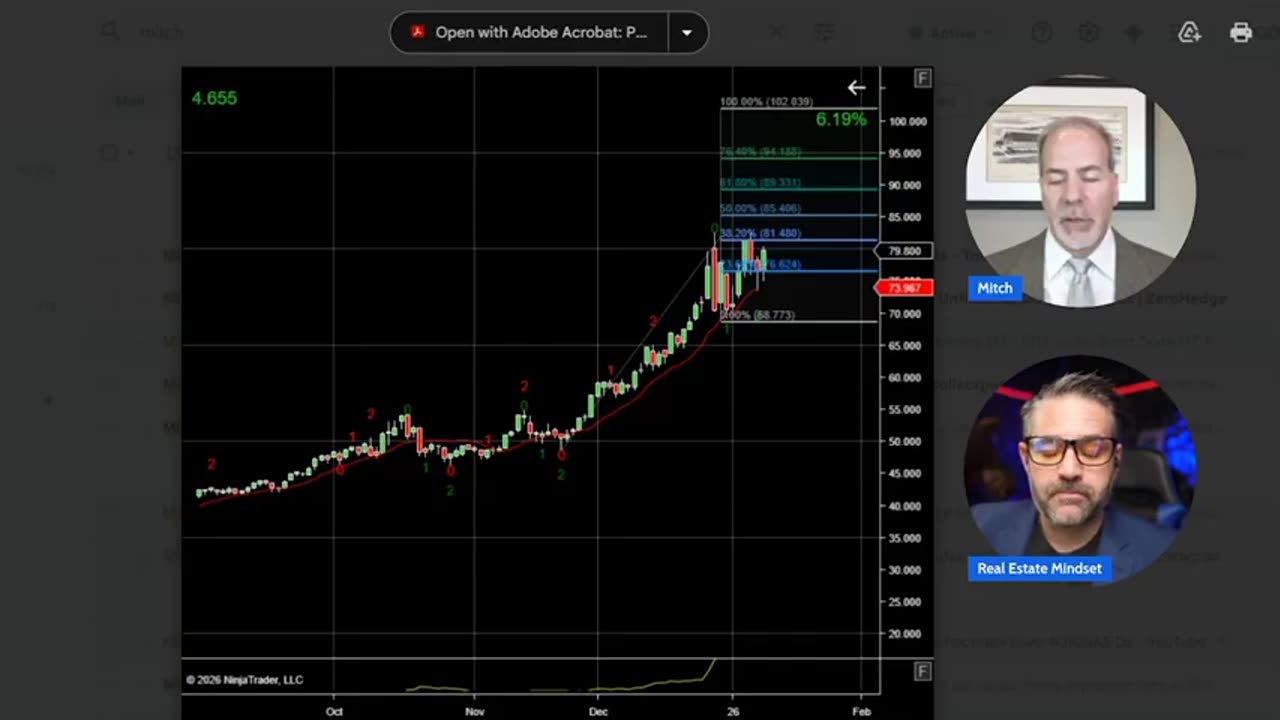Screen dimensions: 1280x720
Task: Click the red 73.967 price label
Action: (904, 288)
